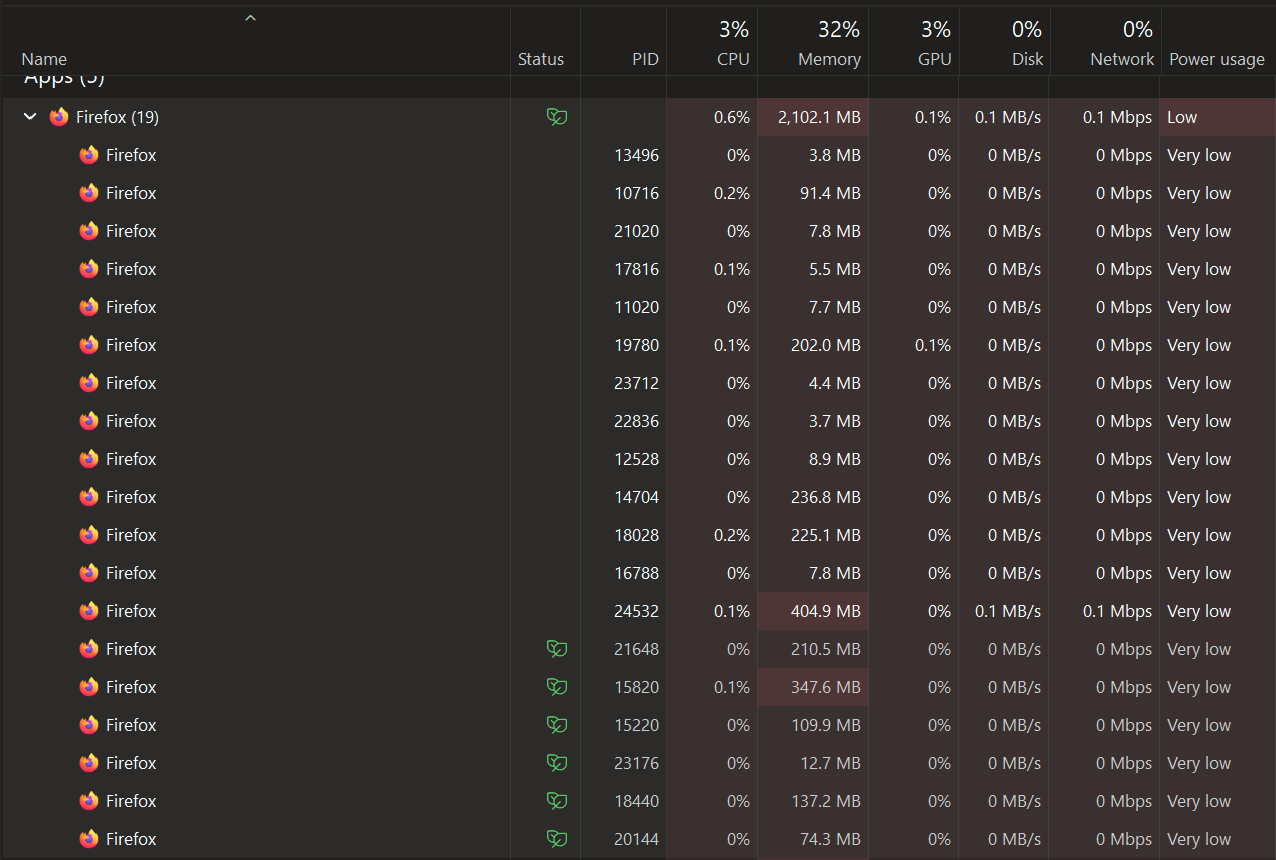The width and height of the screenshot is (1276, 860).
Task: Click the efficiency mode leaf for PID 20144
Action: [x=557, y=839]
